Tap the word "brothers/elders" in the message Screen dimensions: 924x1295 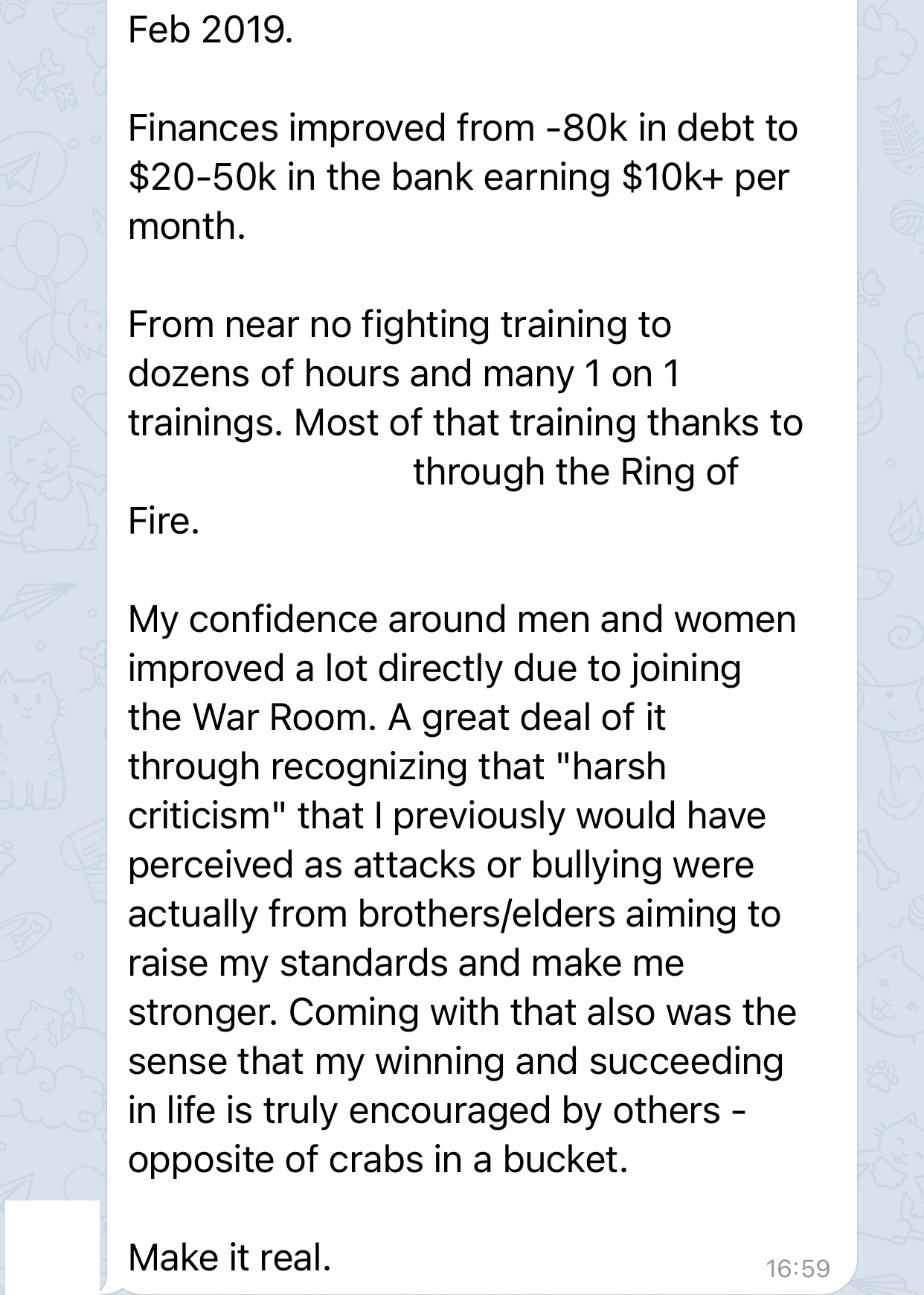tap(487, 914)
